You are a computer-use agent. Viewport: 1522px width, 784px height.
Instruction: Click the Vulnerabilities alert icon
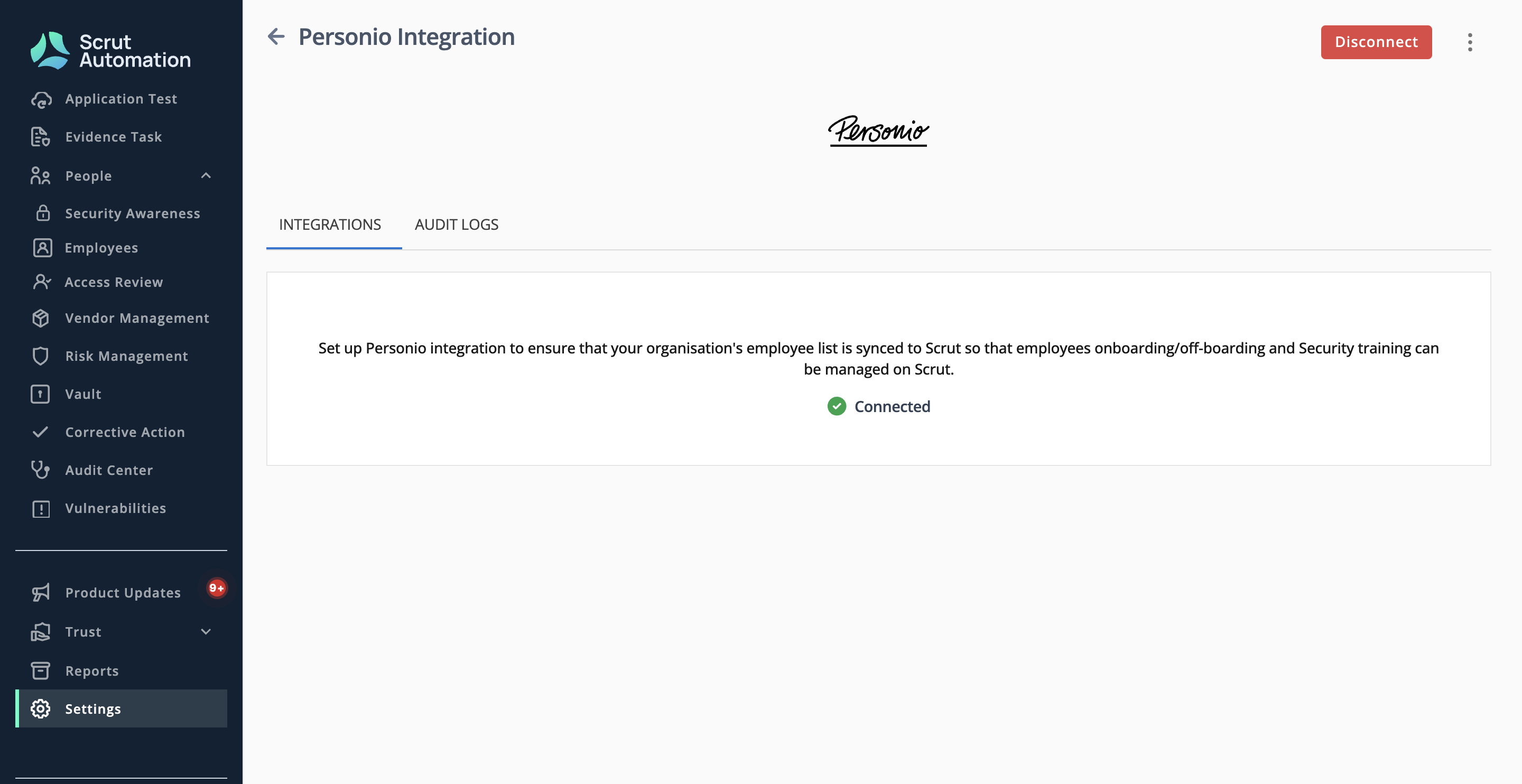click(40, 509)
